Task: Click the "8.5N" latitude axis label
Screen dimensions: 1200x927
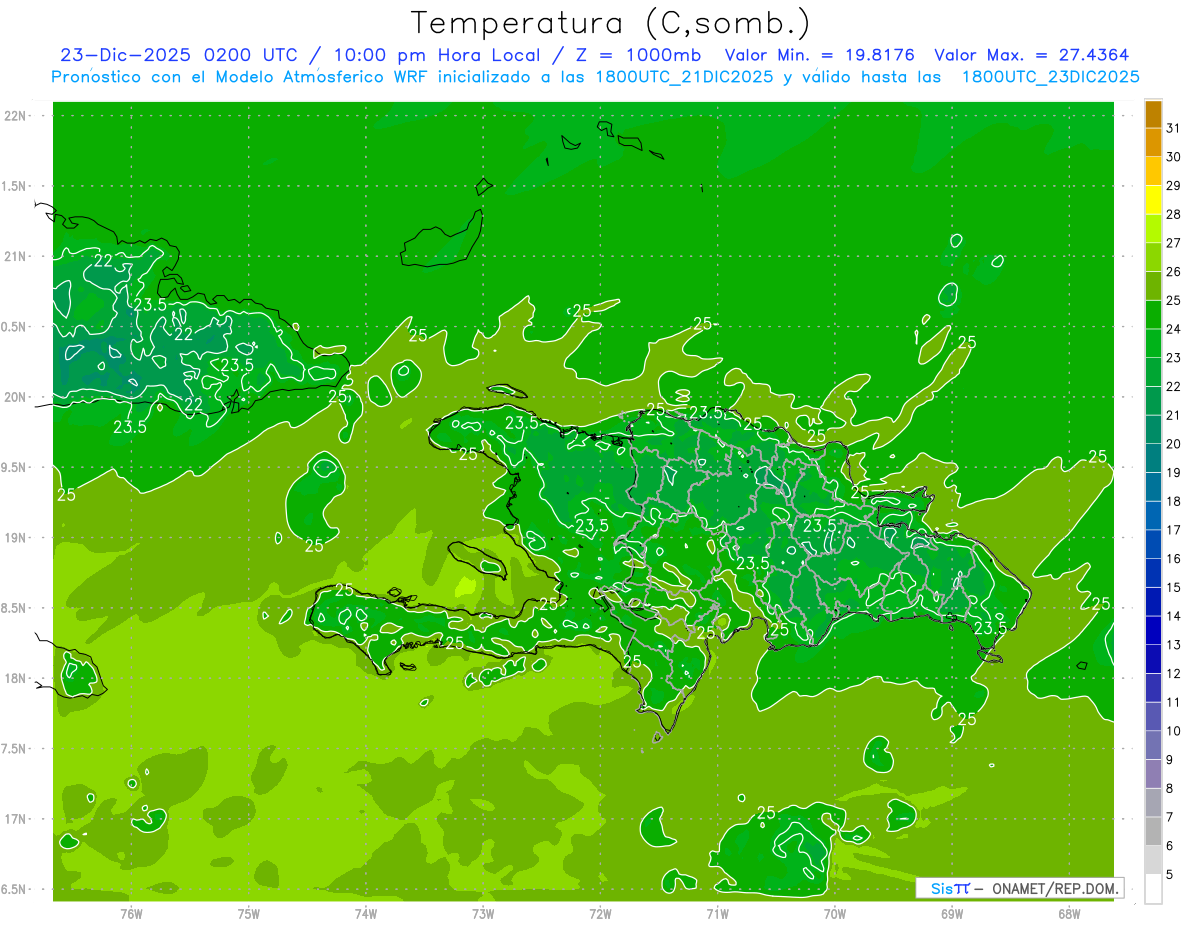Action: (x=15, y=608)
